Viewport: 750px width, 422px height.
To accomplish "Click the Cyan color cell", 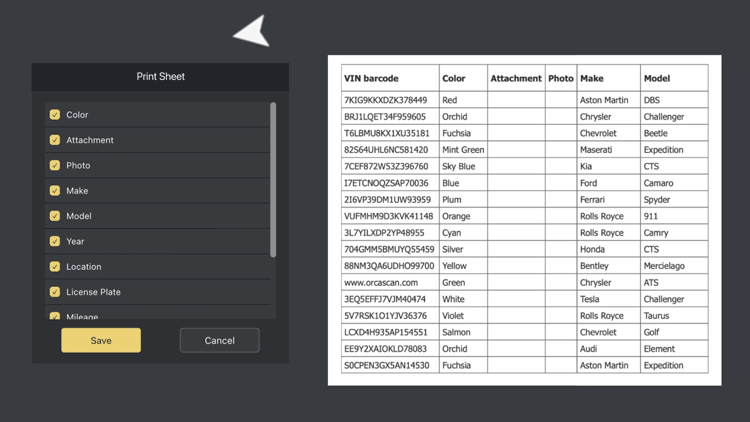I will coord(463,233).
